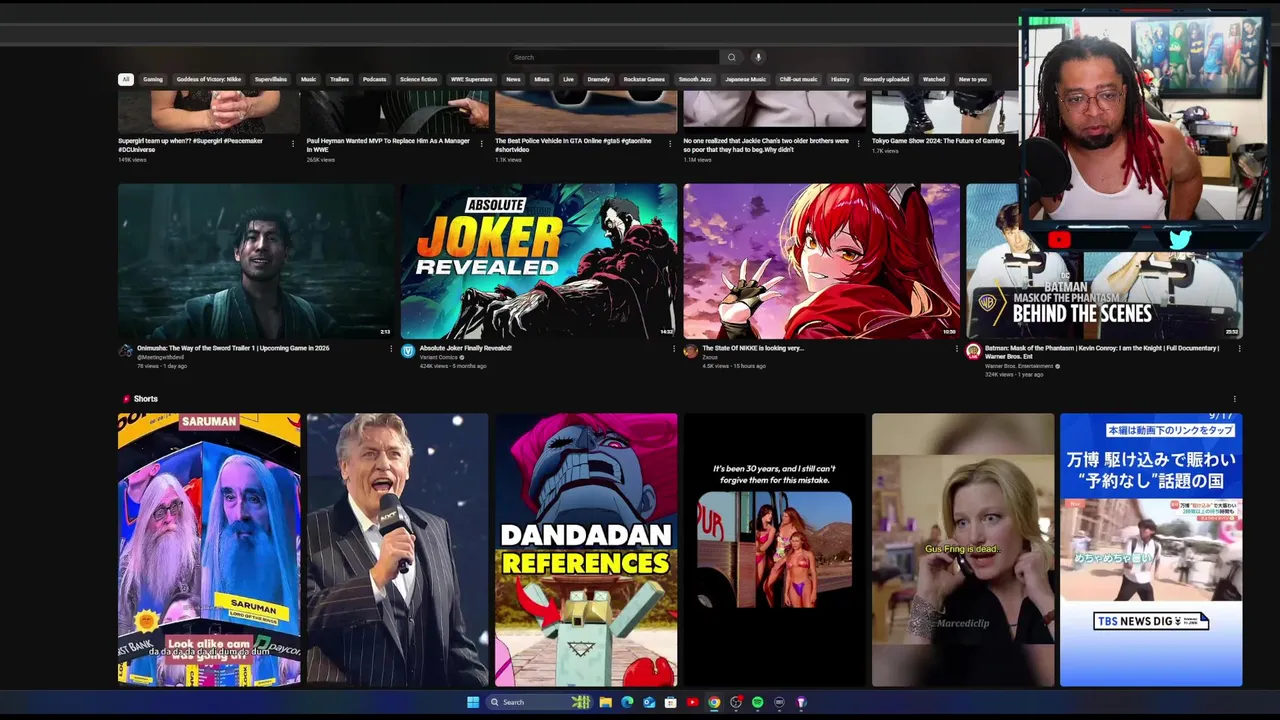The image size is (1280, 720).
Task: Select the Rockstar Games filter chip
Action: pos(645,79)
